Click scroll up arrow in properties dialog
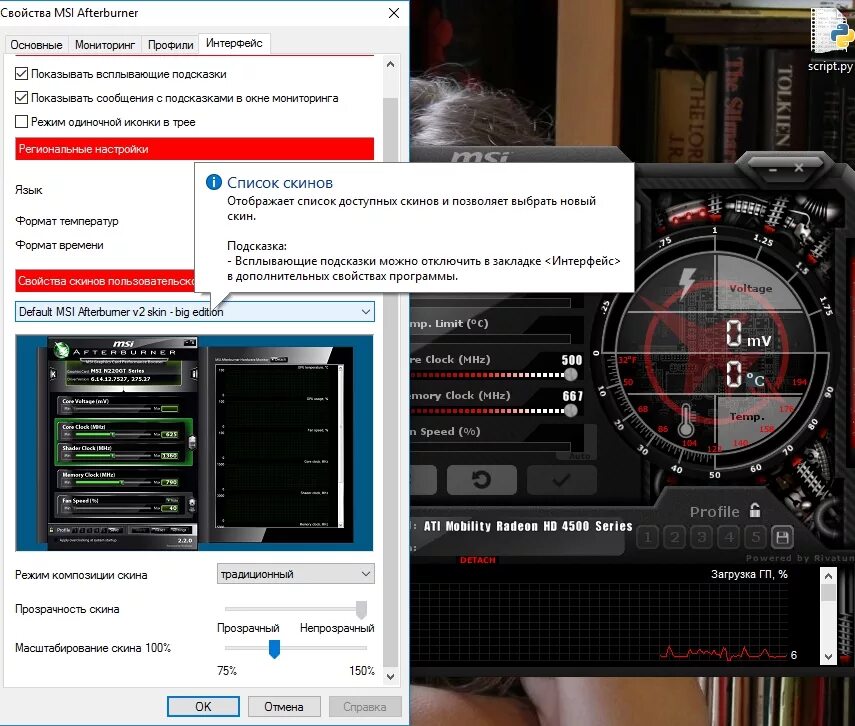Screen dimensions: 855x726 (x=390, y=64)
